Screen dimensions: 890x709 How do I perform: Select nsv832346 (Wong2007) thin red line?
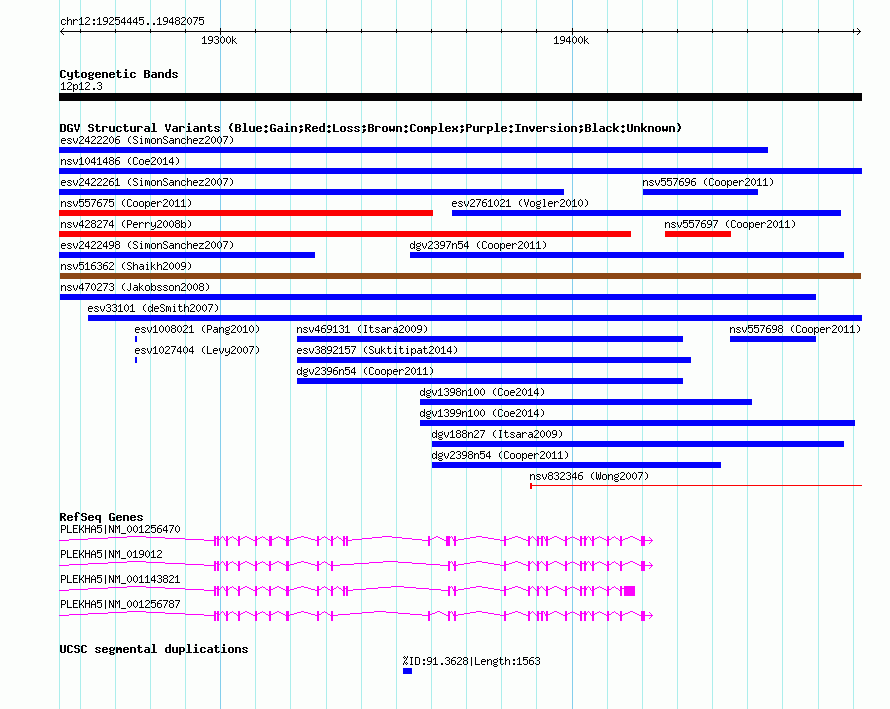(x=696, y=486)
